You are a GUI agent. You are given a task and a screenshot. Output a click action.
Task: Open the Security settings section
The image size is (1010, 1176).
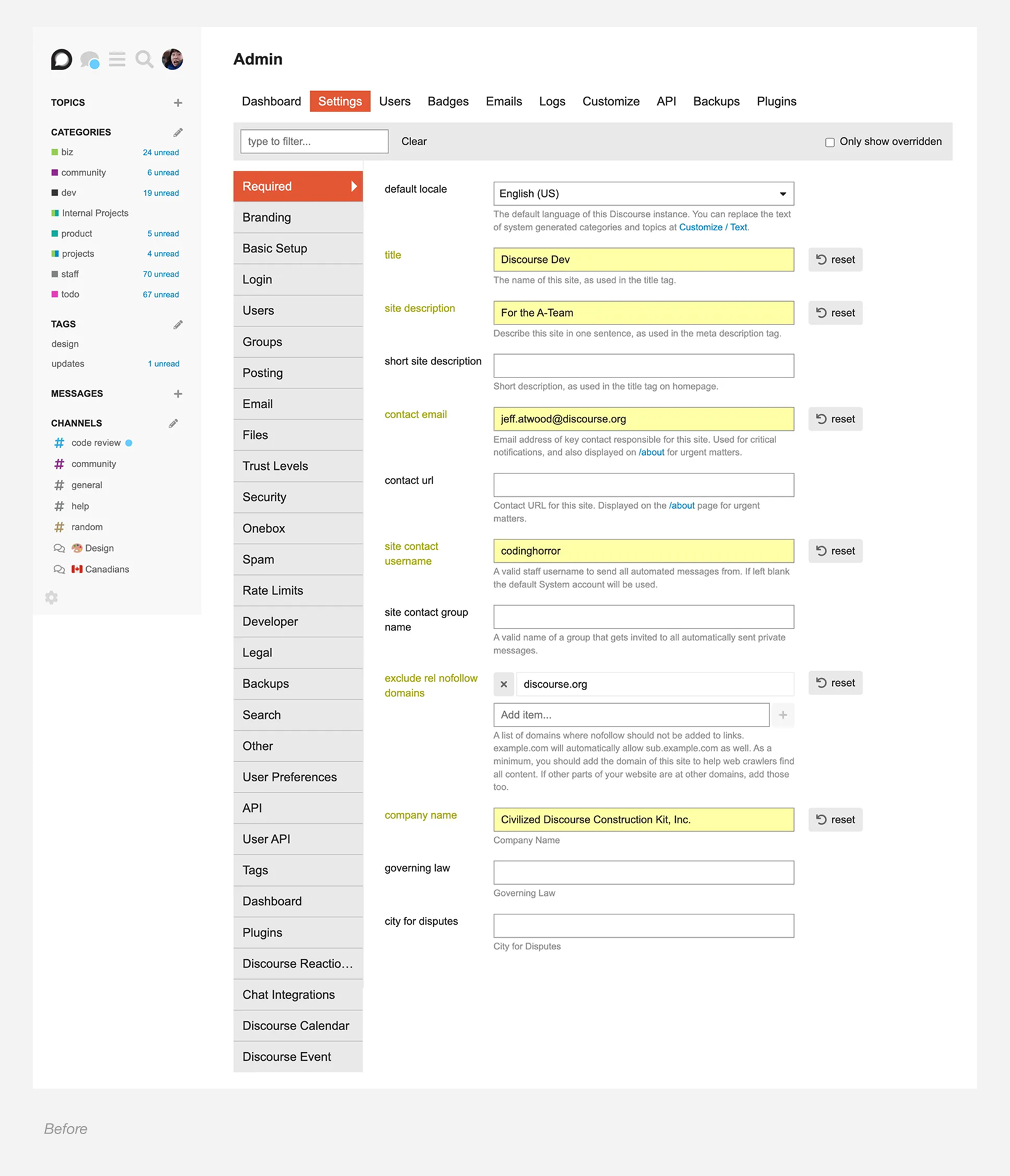[x=264, y=497]
